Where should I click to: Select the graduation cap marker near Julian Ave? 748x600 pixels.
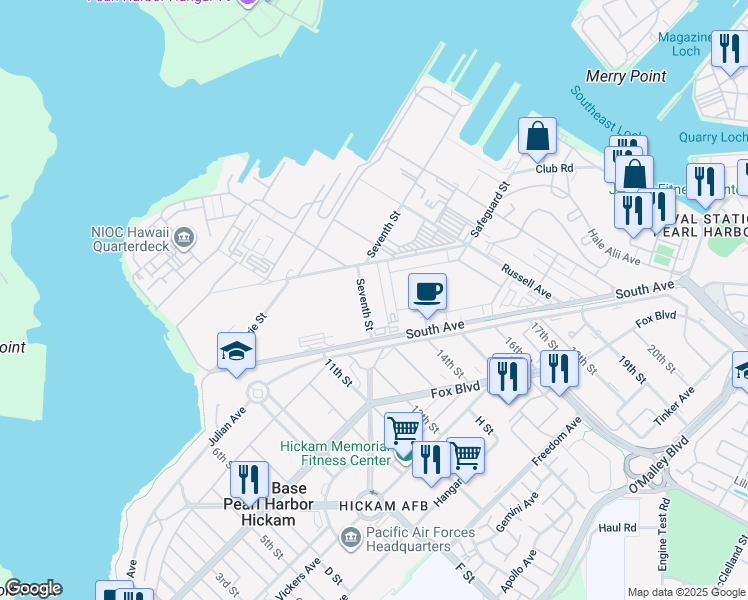(x=236, y=351)
